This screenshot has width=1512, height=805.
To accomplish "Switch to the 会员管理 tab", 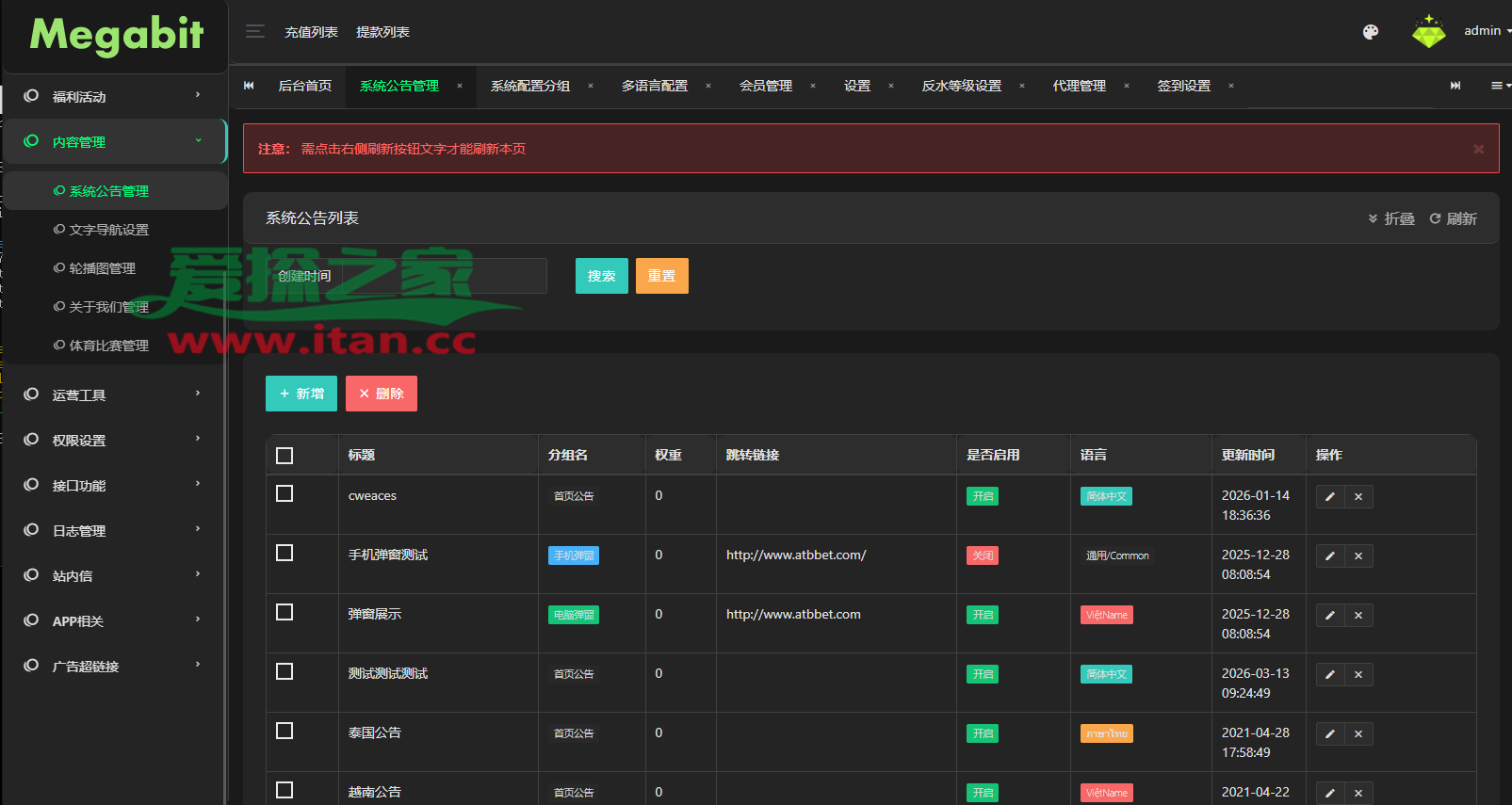I will [x=765, y=86].
